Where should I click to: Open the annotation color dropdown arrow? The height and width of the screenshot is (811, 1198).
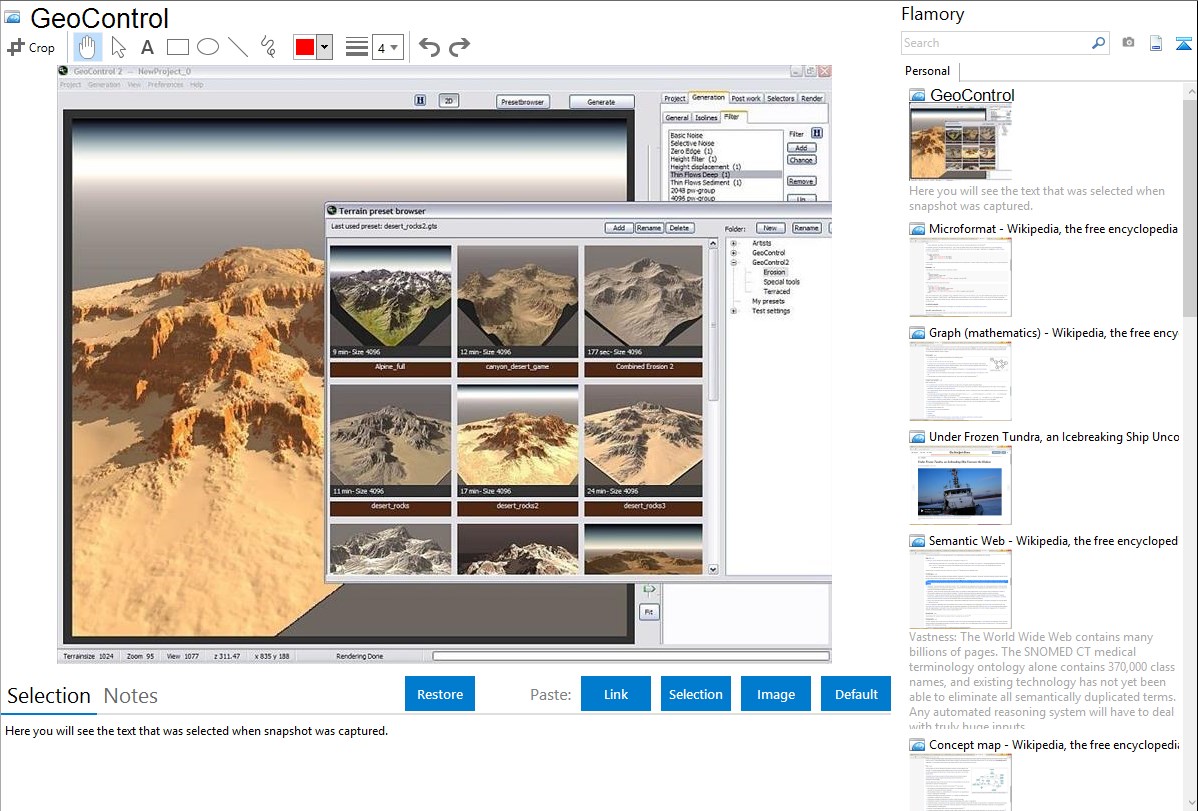(325, 47)
